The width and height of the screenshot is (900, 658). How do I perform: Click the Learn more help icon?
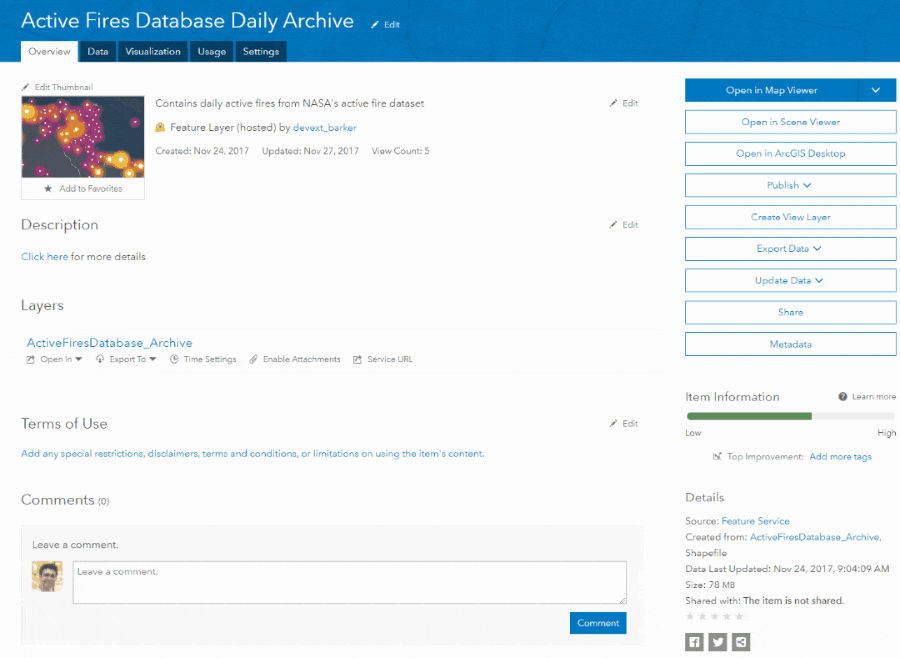point(843,397)
